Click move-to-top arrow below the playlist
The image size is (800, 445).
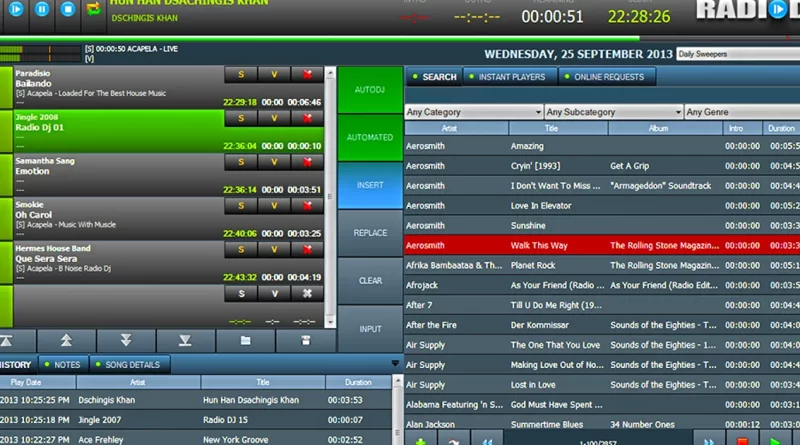click(5, 340)
